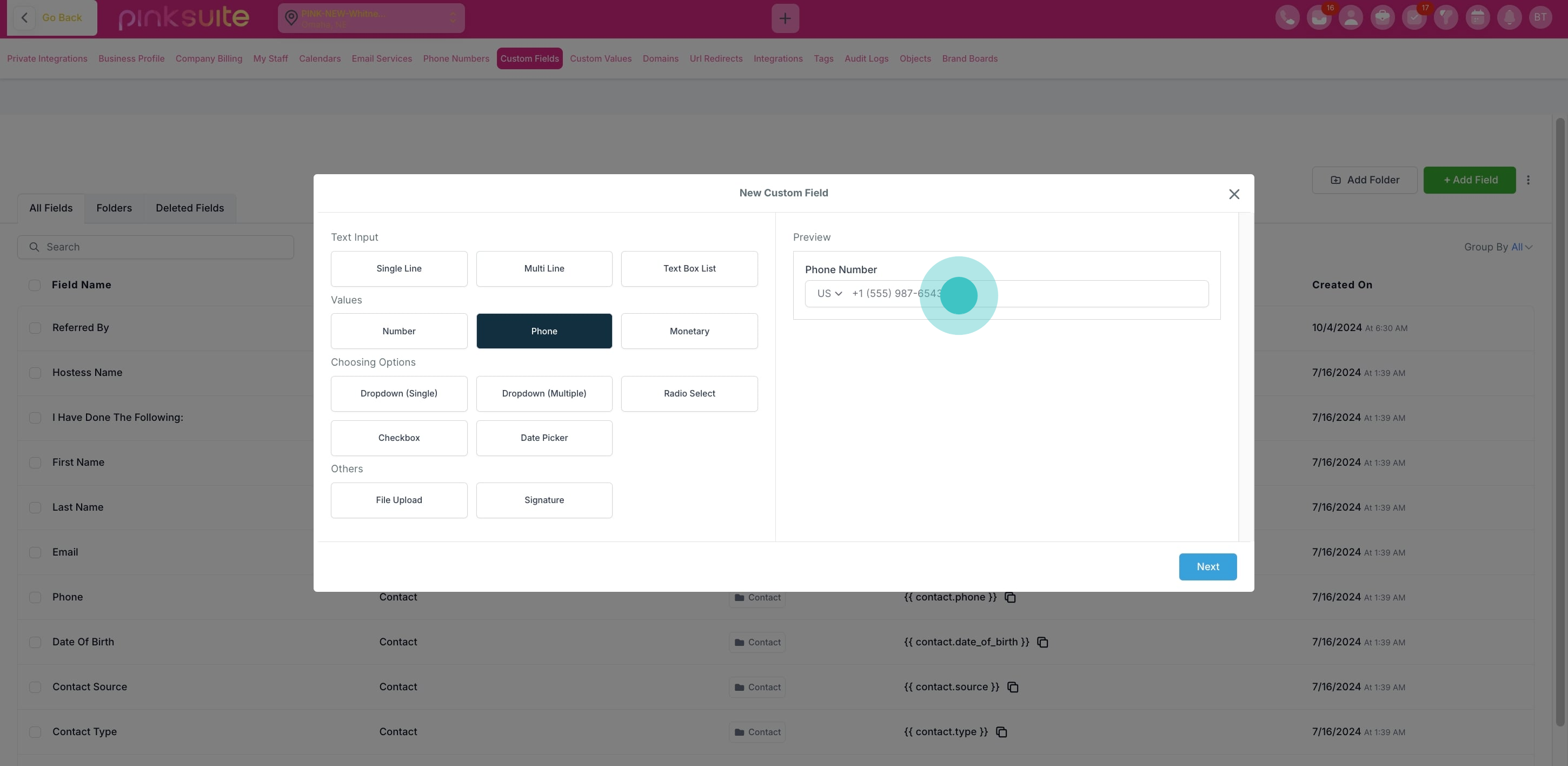1568x766 pixels.
Task: Copy the contact.phone merge key
Action: point(1010,597)
